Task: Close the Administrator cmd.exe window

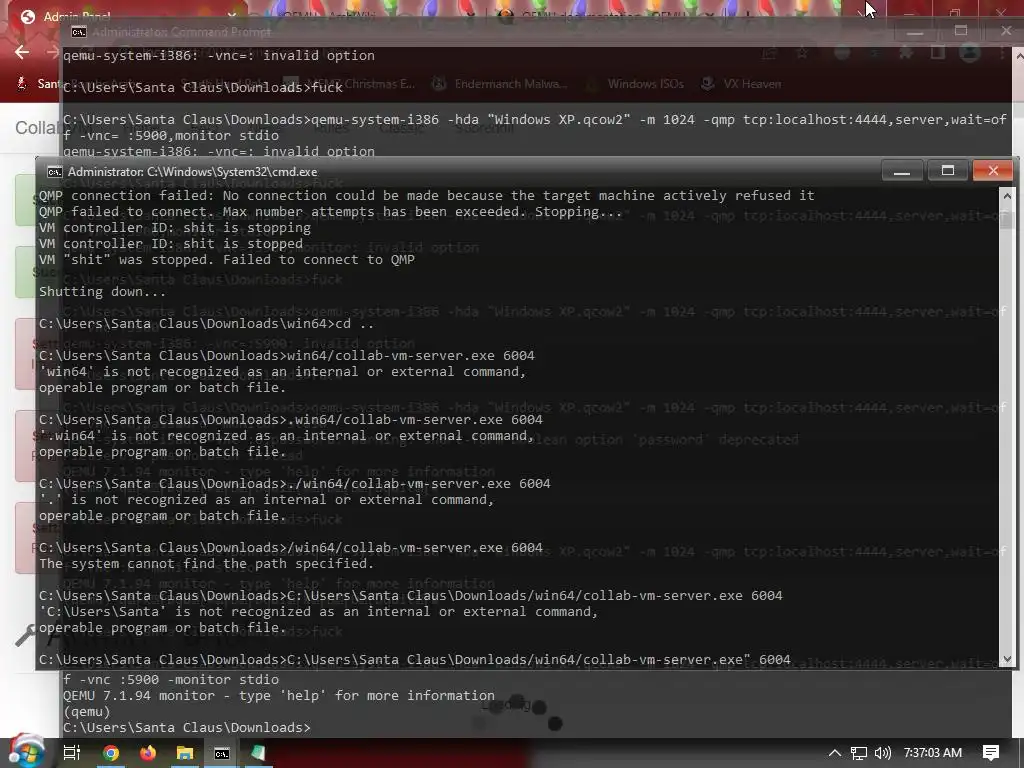Action: point(993,170)
